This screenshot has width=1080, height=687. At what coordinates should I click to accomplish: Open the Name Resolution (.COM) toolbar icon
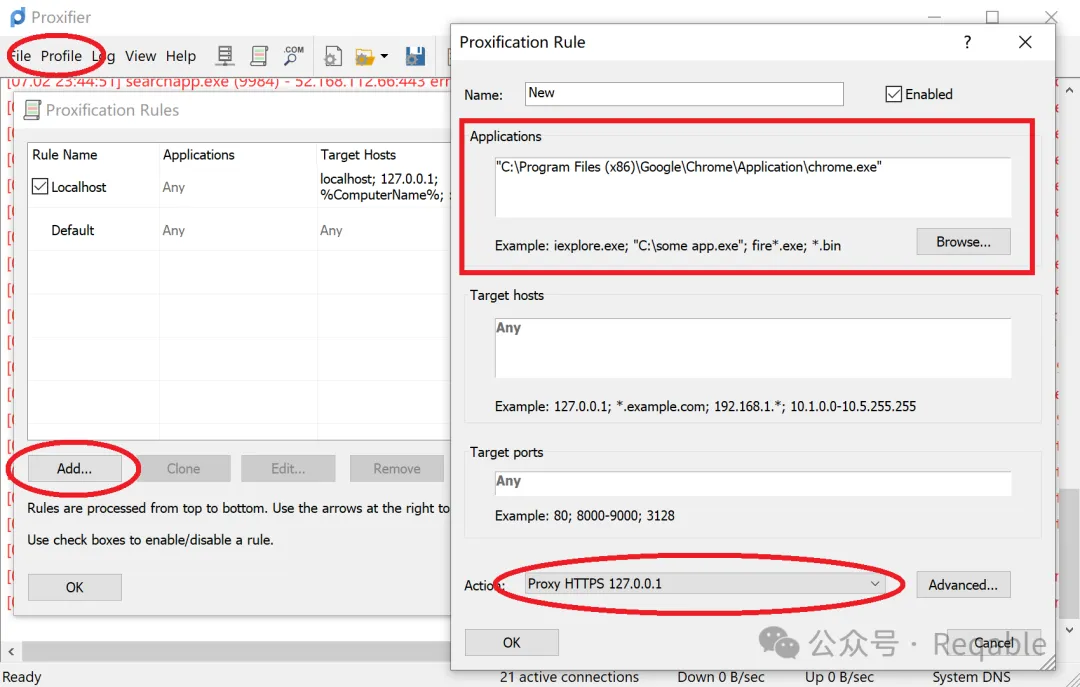(x=293, y=56)
